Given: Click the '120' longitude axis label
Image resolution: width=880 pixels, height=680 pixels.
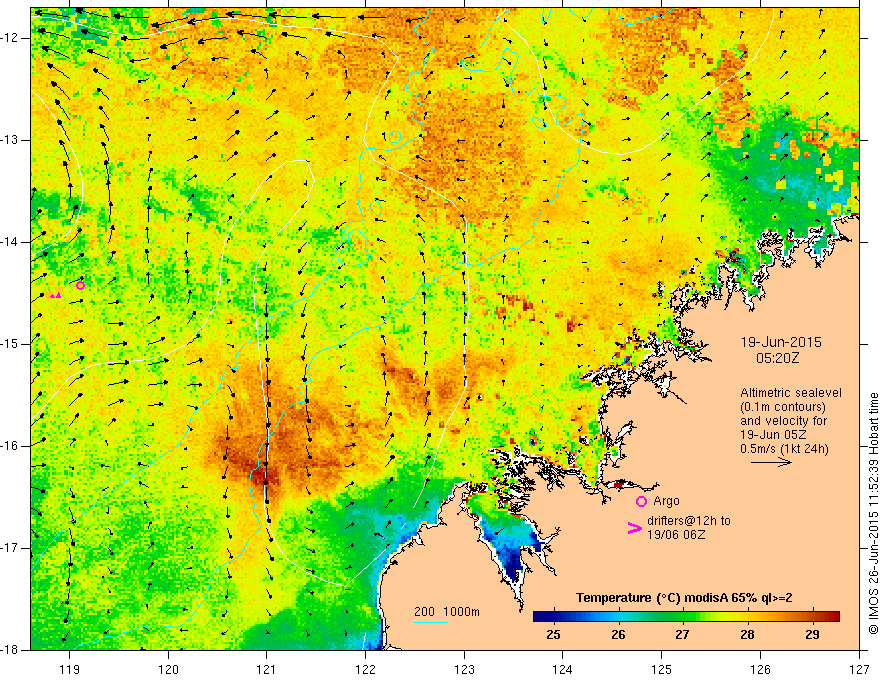Looking at the screenshot, I should (168, 669).
